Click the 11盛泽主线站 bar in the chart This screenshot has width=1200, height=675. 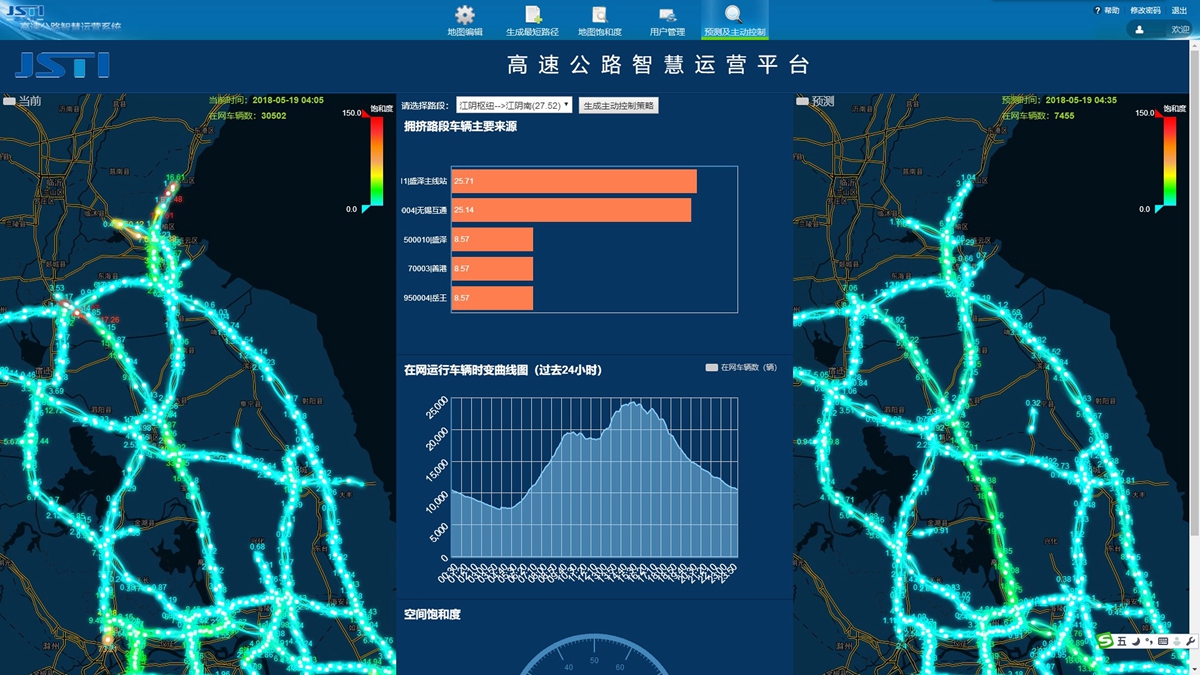click(x=574, y=181)
